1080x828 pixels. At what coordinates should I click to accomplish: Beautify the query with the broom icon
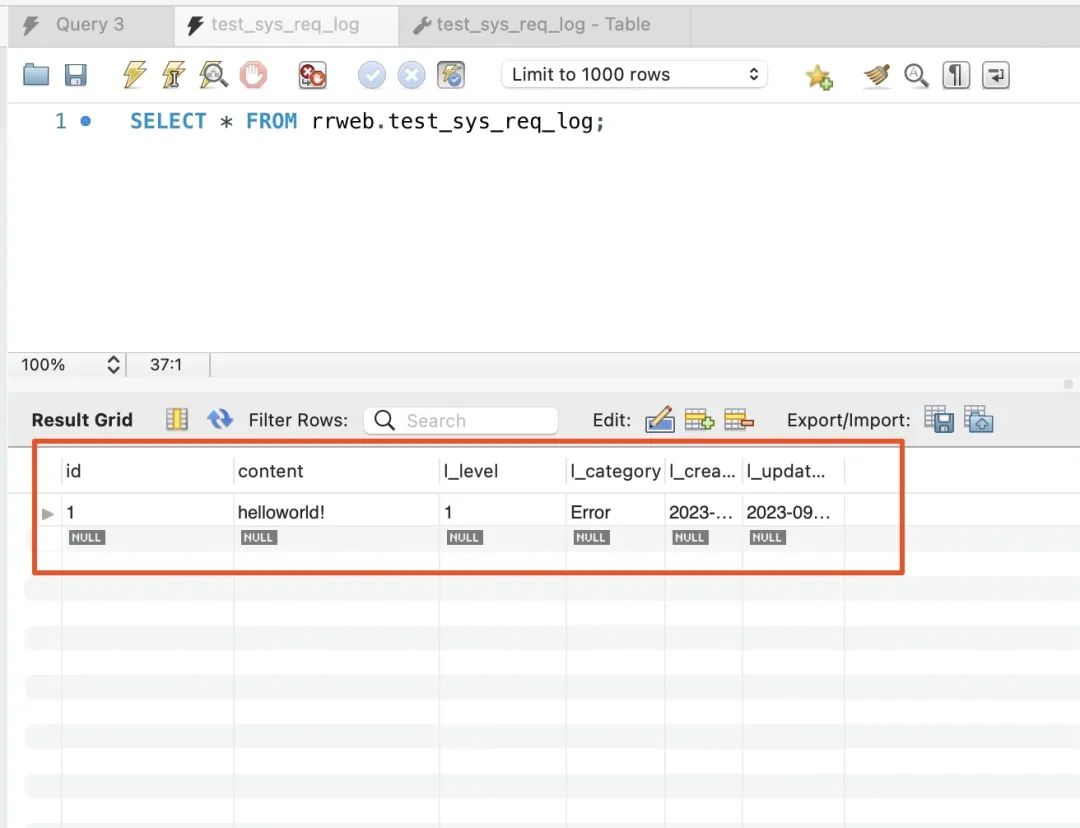coord(877,75)
